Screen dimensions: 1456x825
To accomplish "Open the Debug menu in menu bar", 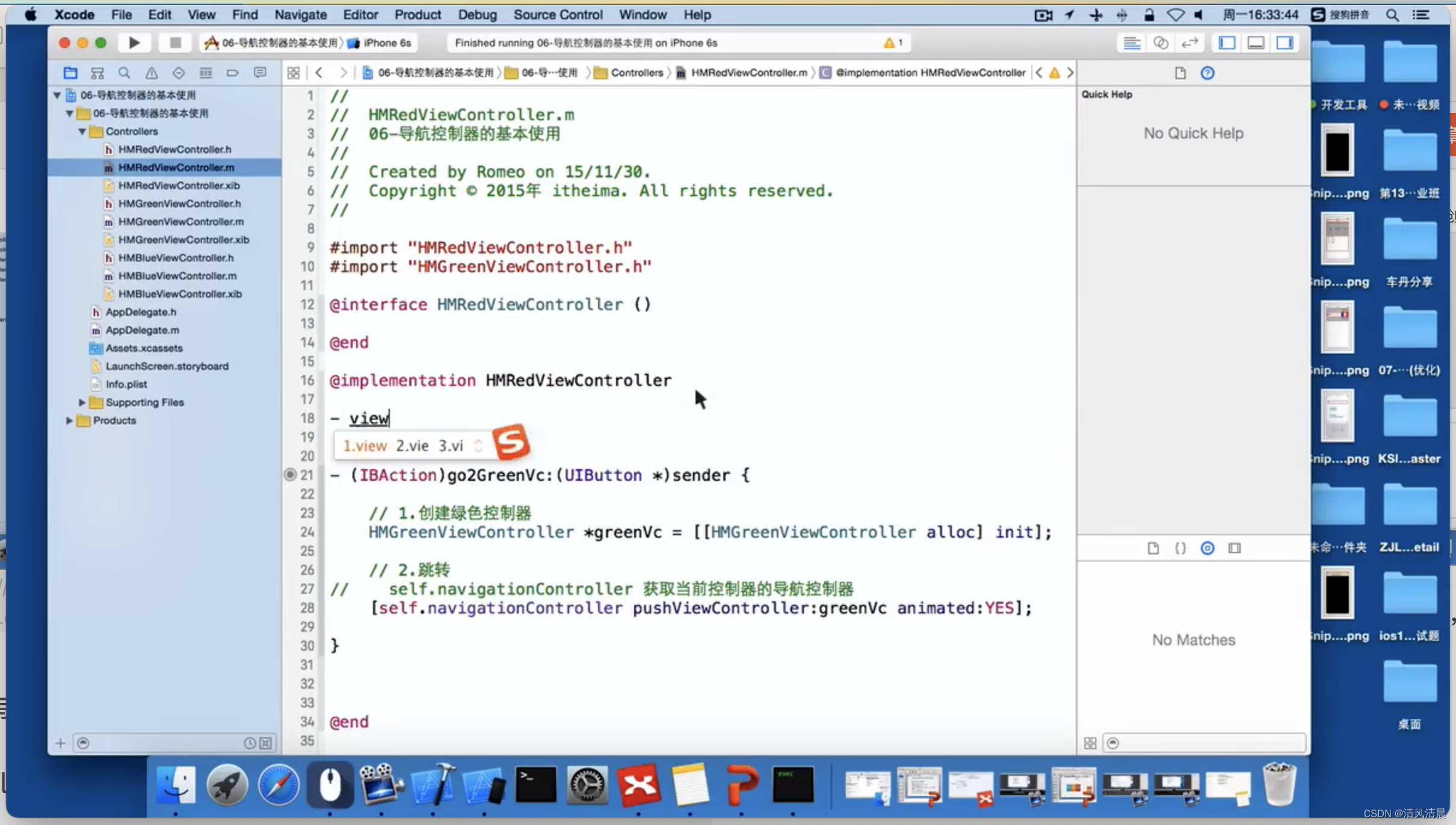I will (x=475, y=14).
